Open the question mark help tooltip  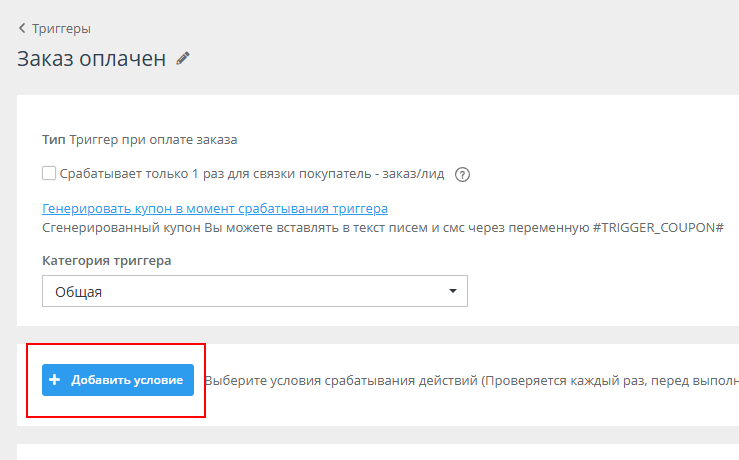pos(462,174)
